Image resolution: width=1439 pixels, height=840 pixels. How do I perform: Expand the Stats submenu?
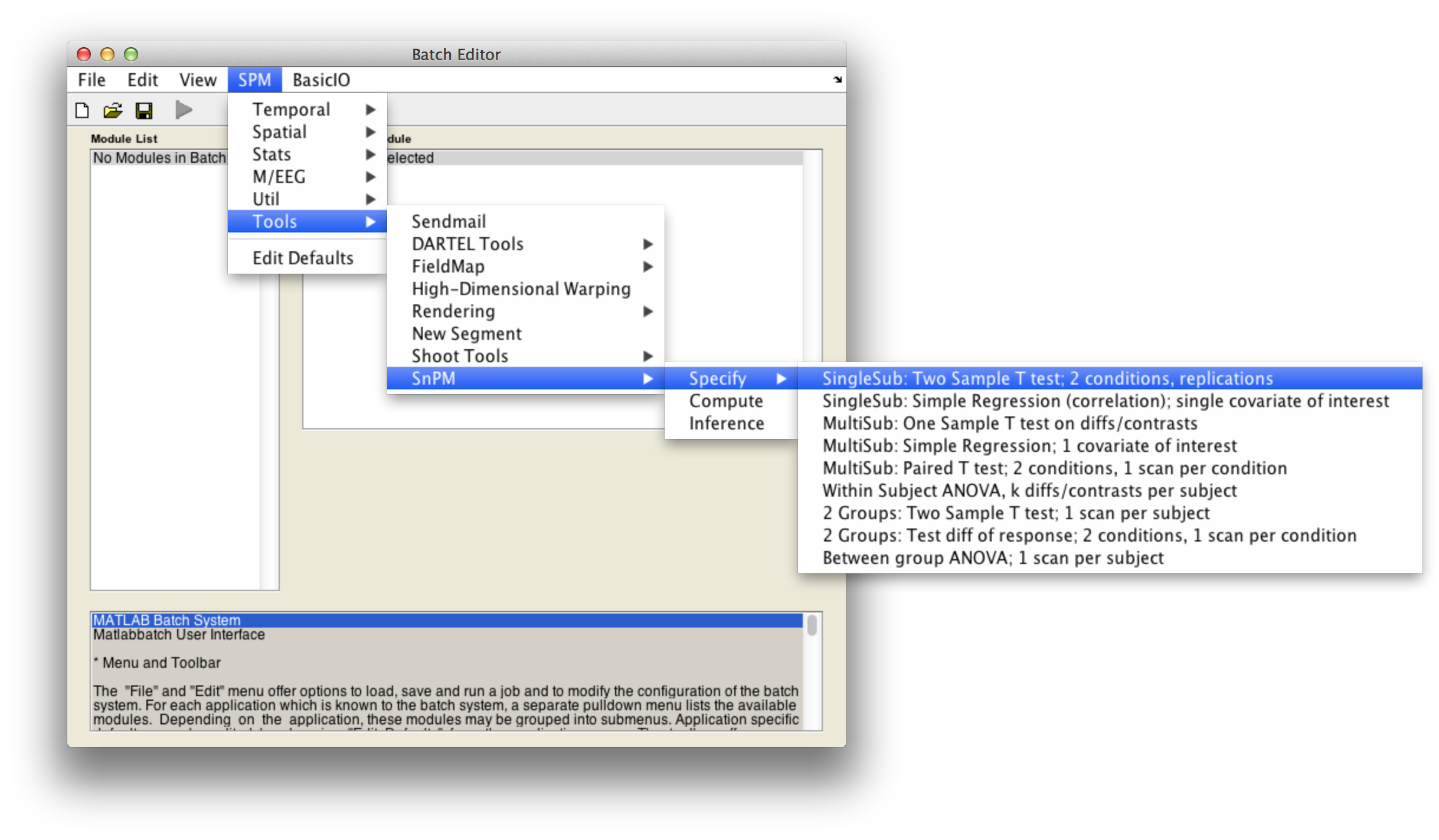(x=307, y=155)
